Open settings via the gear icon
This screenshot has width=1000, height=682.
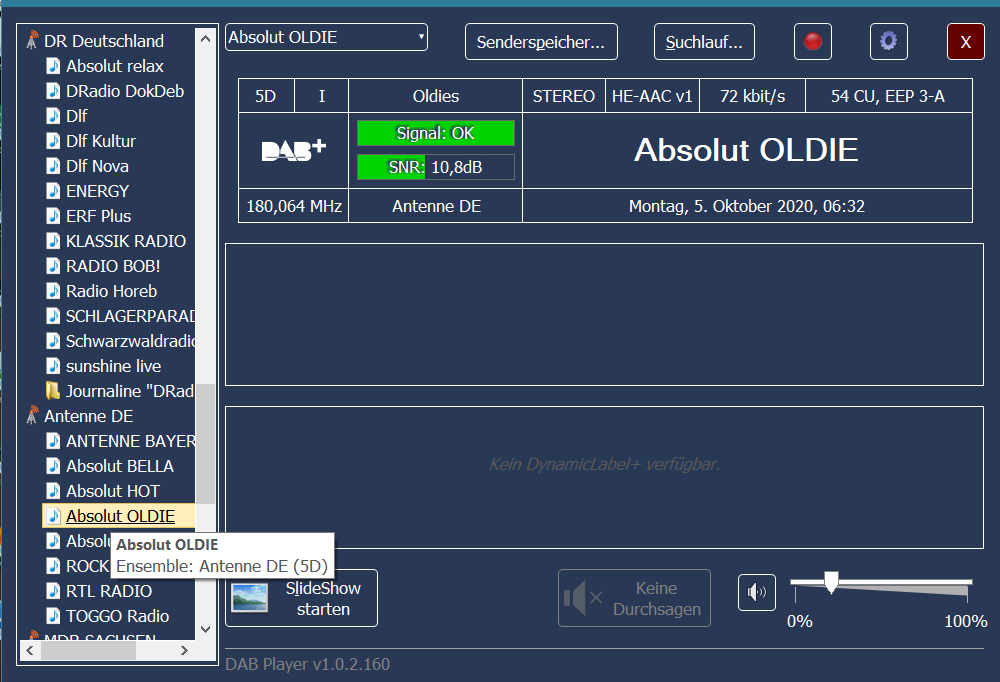888,42
